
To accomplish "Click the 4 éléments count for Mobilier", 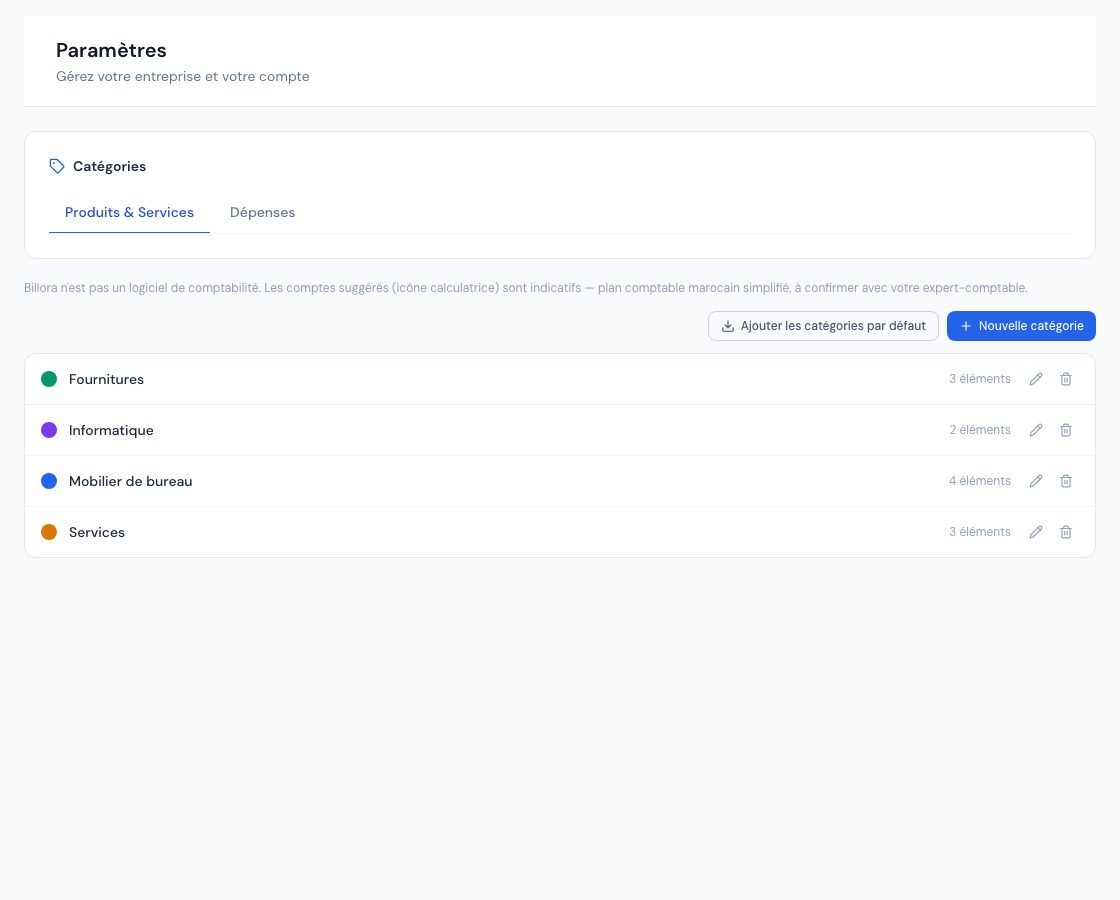I will click(980, 481).
